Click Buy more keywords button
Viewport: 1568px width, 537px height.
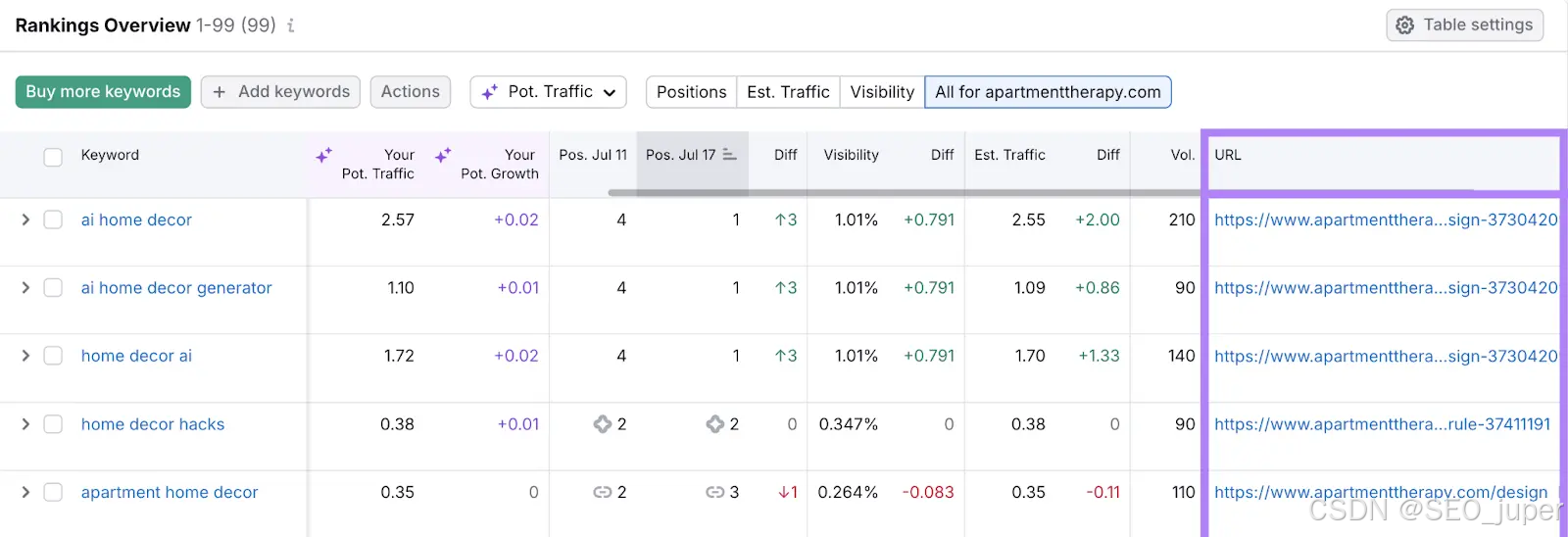(x=103, y=91)
